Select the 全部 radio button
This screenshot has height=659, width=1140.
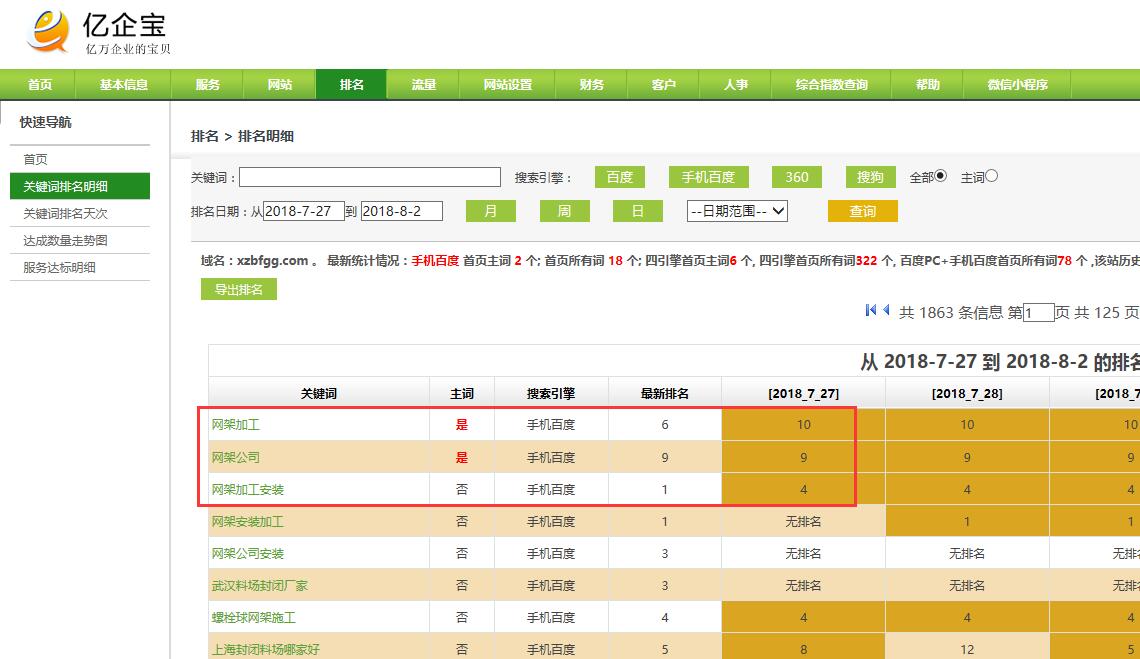click(940, 177)
